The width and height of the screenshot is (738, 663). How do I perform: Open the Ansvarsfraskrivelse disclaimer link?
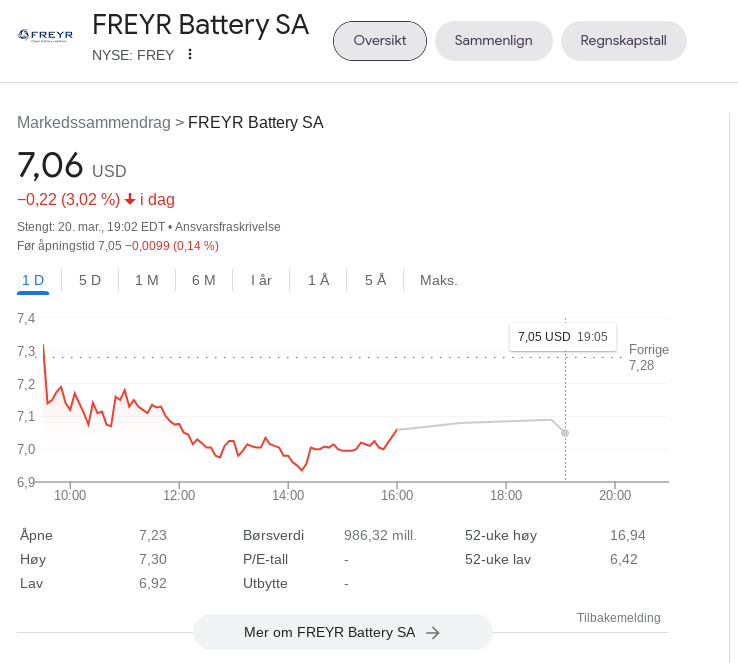[228, 227]
